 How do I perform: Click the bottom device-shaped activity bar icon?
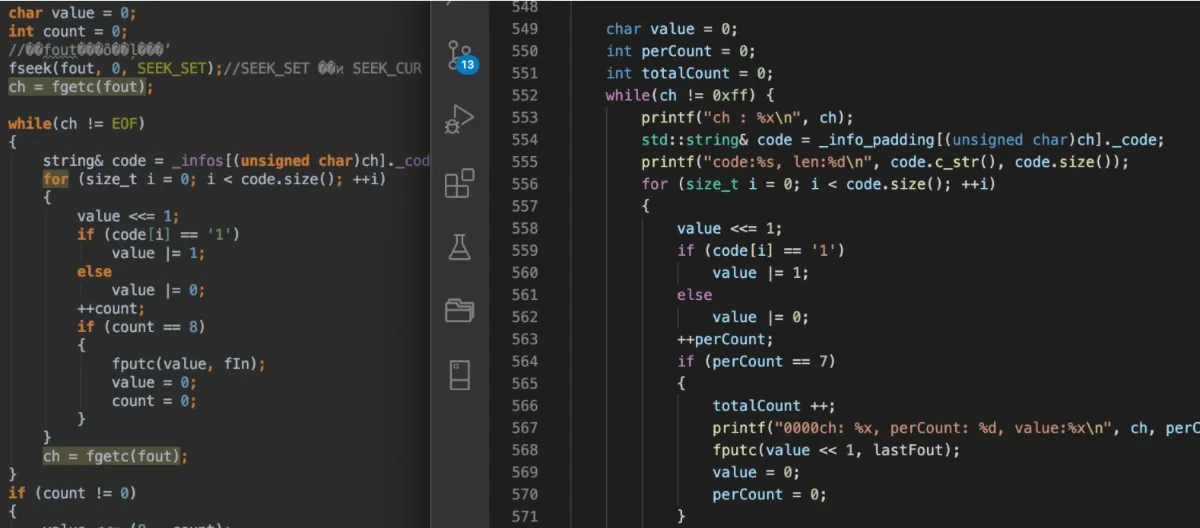point(459,375)
